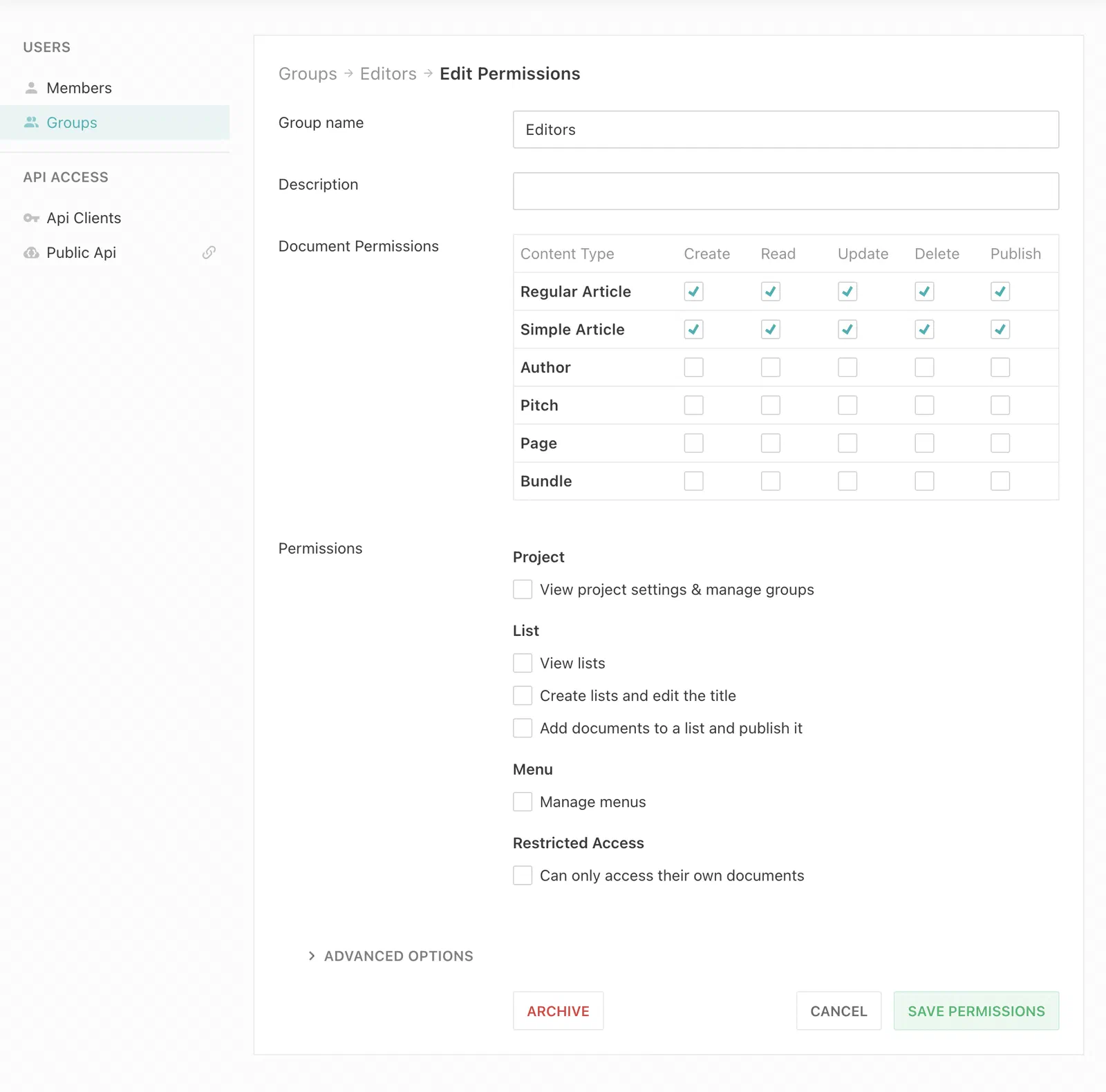Viewport: 1106px width, 1092px height.
Task: Enable Read for Author
Action: (771, 367)
